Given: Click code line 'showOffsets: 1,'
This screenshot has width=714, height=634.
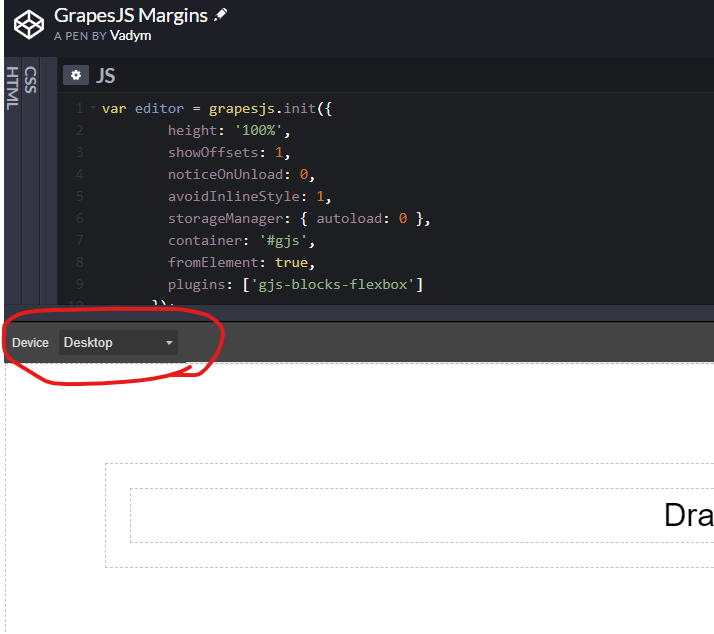Looking at the screenshot, I should click(229, 153).
